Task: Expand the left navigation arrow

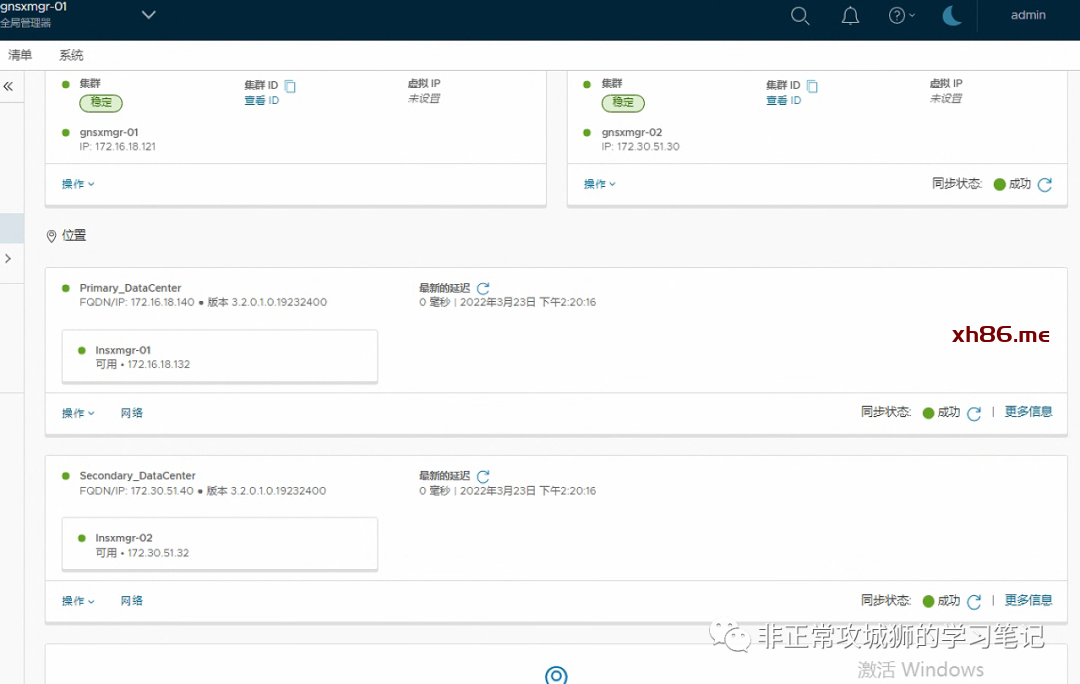Action: 8,259
